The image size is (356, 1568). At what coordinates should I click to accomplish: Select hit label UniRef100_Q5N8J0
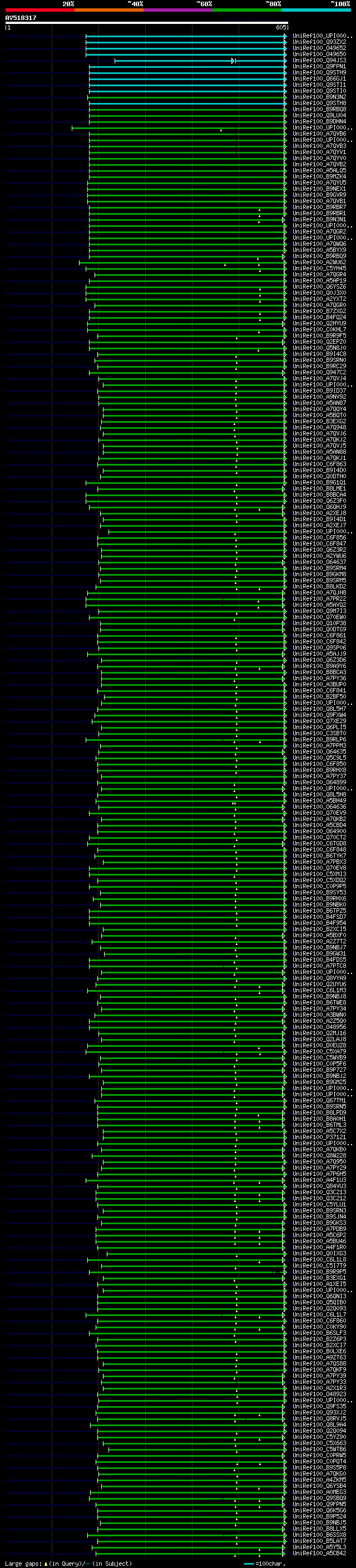click(x=319, y=348)
